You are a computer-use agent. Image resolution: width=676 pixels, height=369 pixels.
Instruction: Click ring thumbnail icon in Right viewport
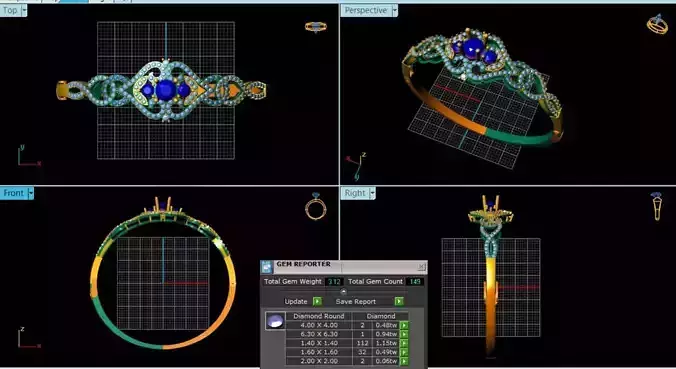657,206
